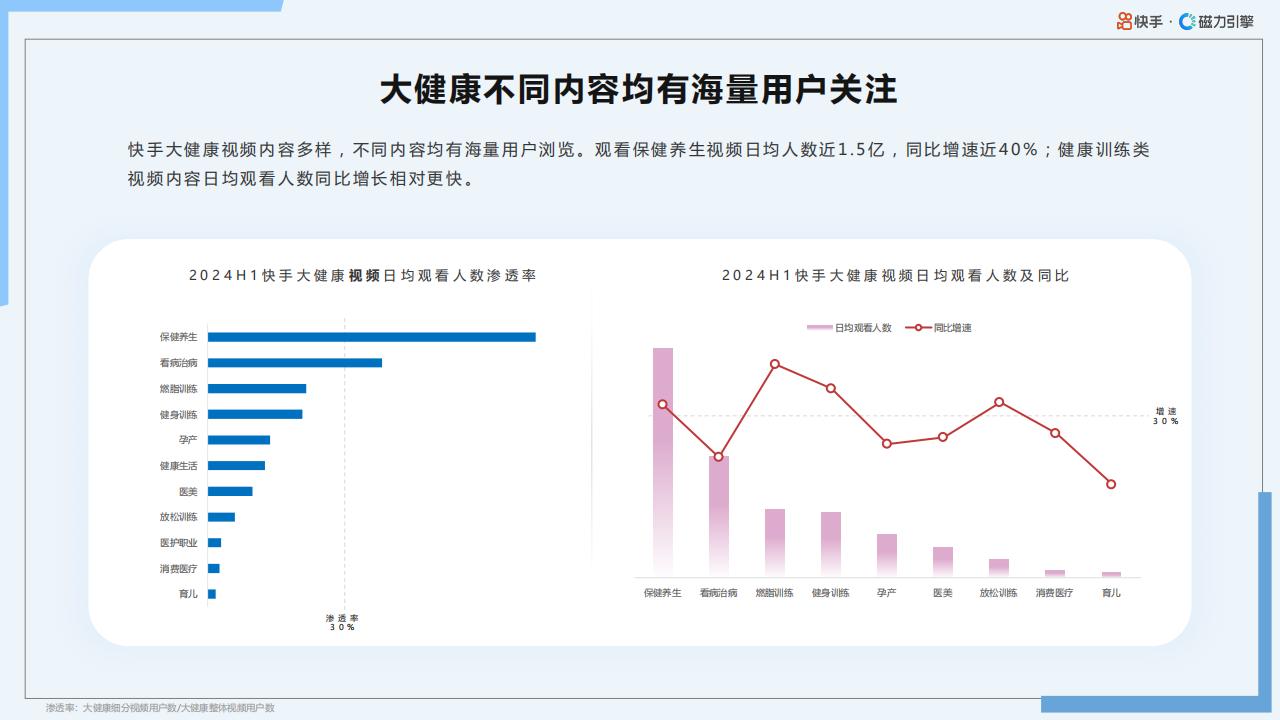
Task: Click the 健康生活 row label
Action: pyautogui.click(x=178, y=466)
